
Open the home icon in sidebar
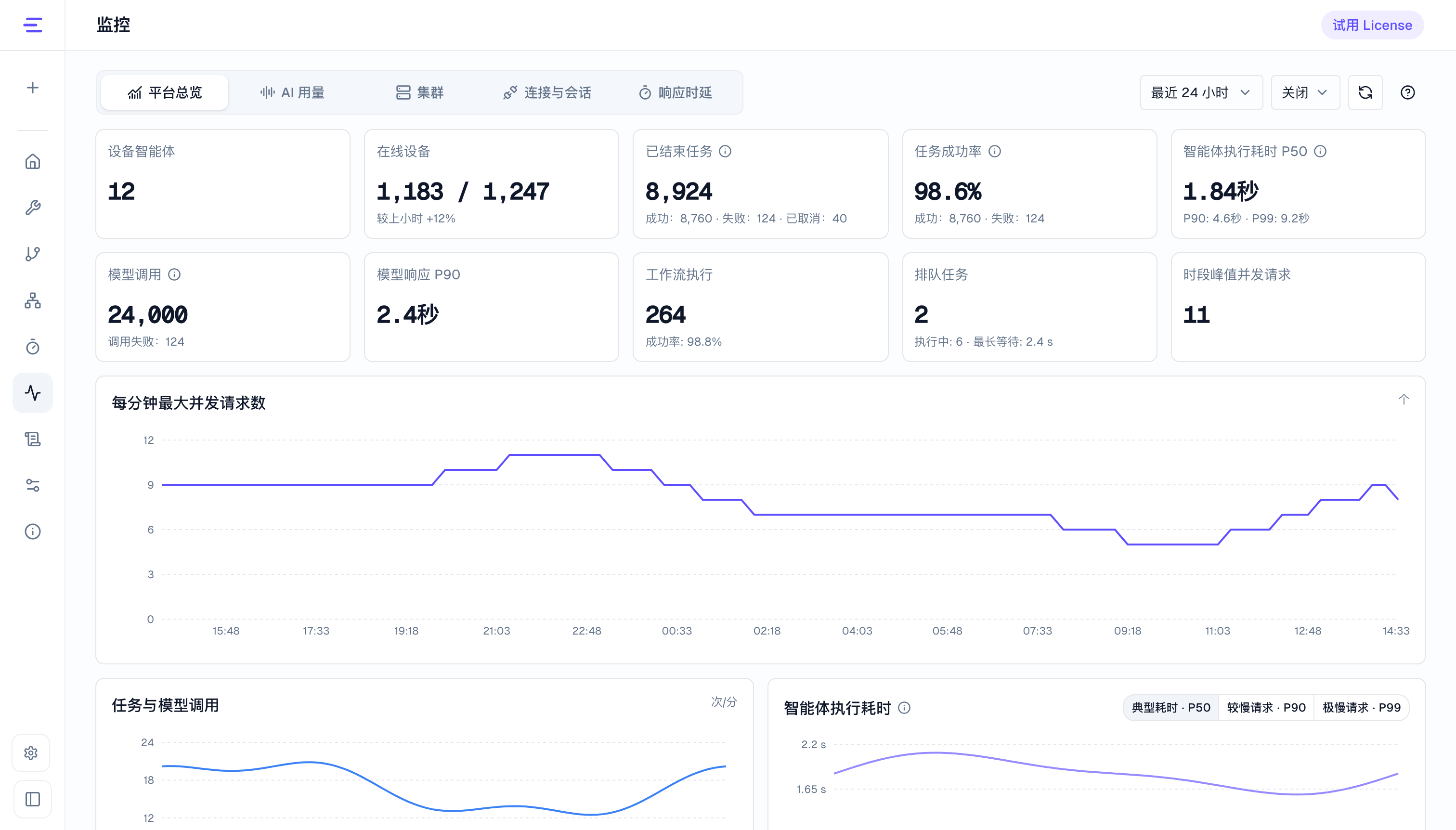point(32,162)
